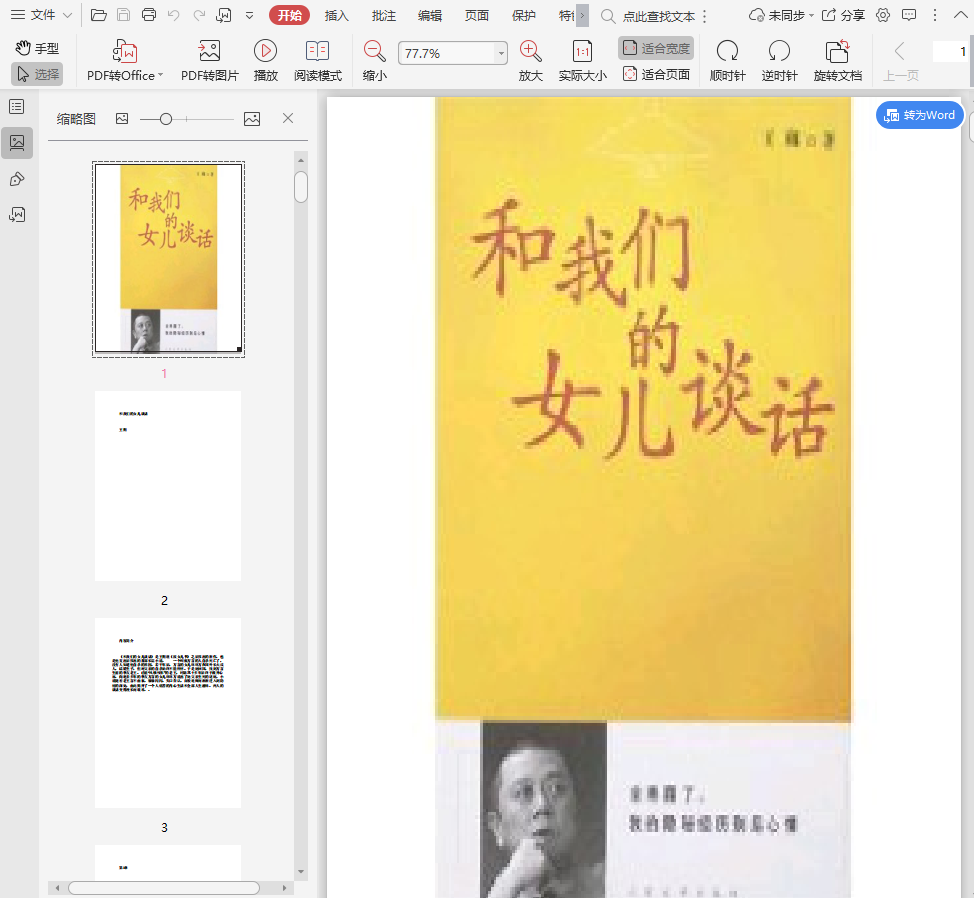The image size is (974, 898).
Task: Click 旋转文档 rotate document
Action: pos(837,61)
